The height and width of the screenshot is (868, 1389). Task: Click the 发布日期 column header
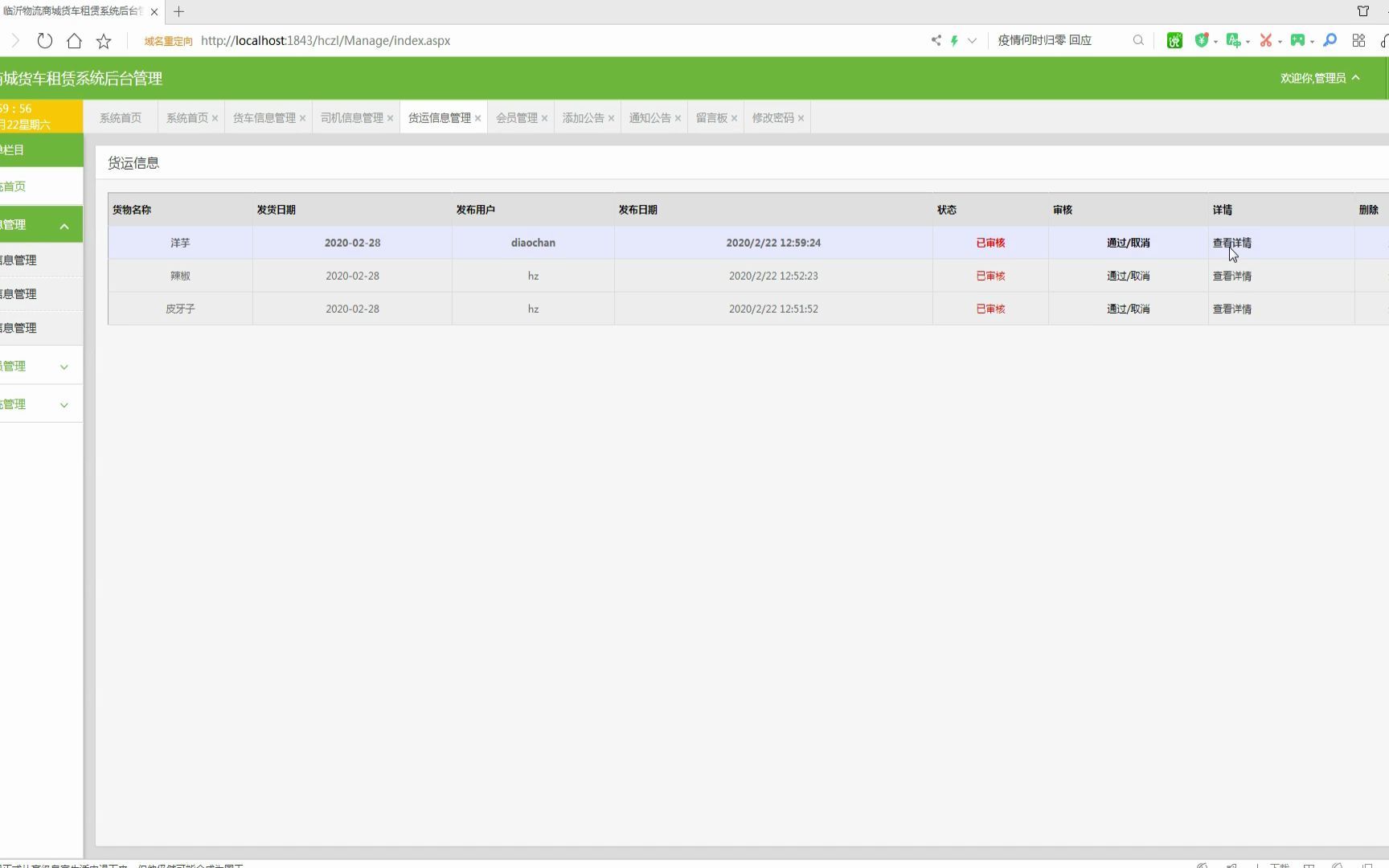coord(638,210)
